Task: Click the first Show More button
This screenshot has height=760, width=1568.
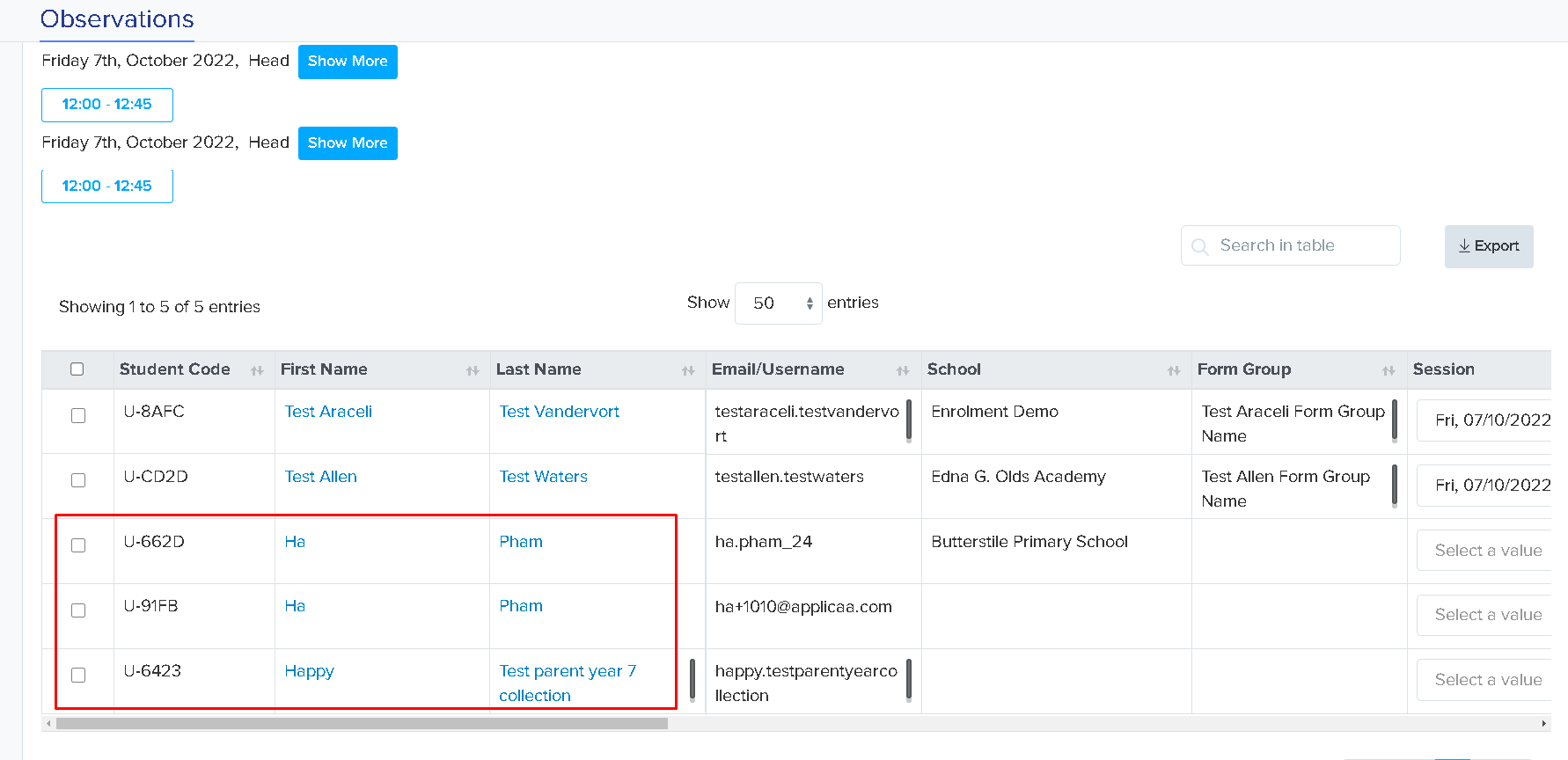Action: [x=348, y=62]
